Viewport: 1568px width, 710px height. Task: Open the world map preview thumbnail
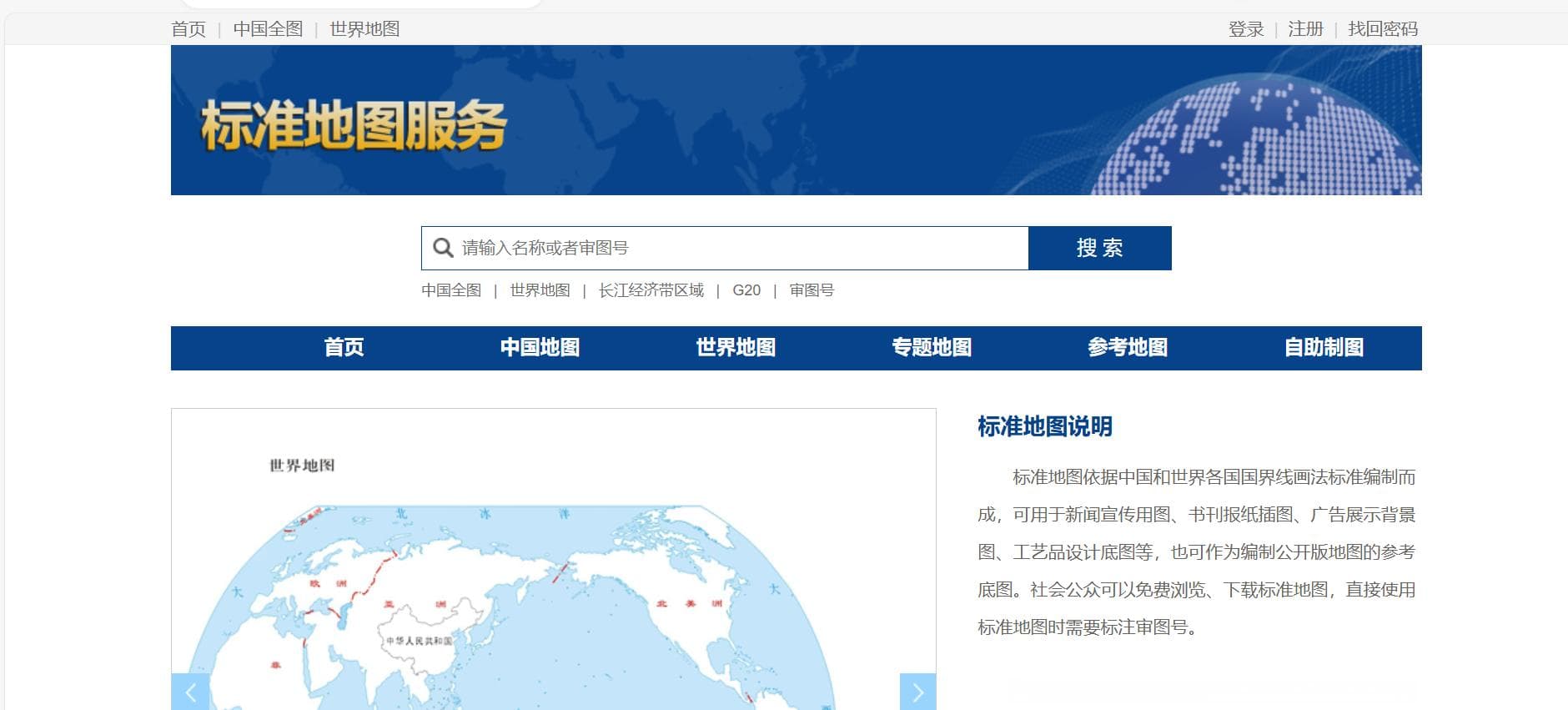click(554, 559)
